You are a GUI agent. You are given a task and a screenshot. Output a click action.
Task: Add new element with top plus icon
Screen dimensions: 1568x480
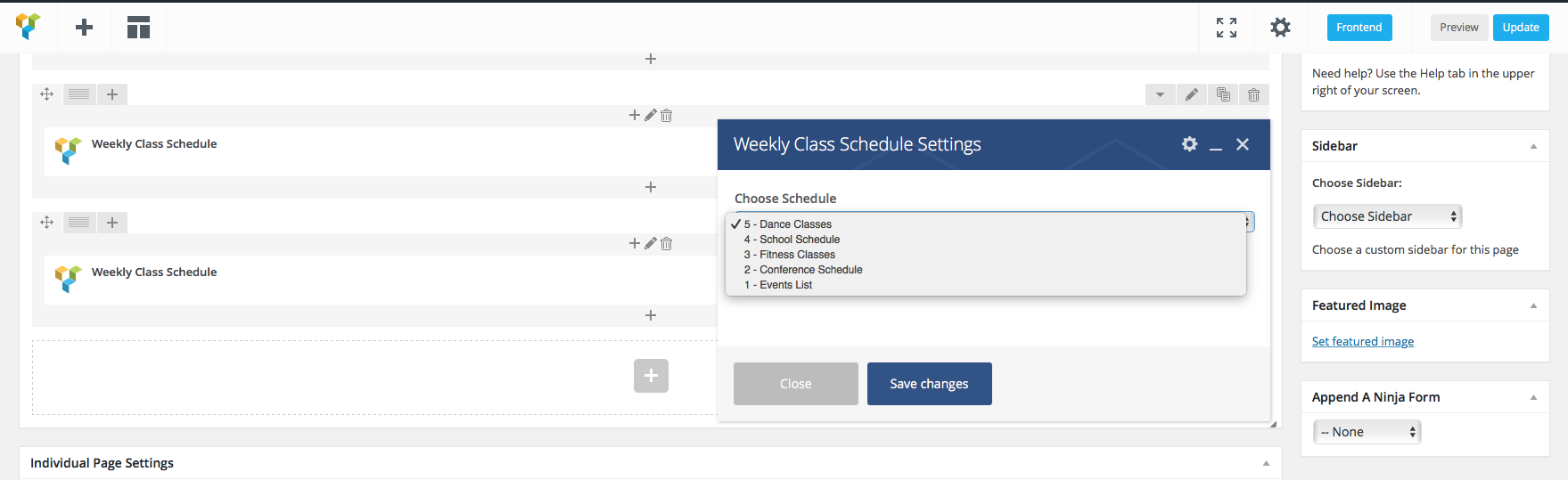click(x=85, y=28)
